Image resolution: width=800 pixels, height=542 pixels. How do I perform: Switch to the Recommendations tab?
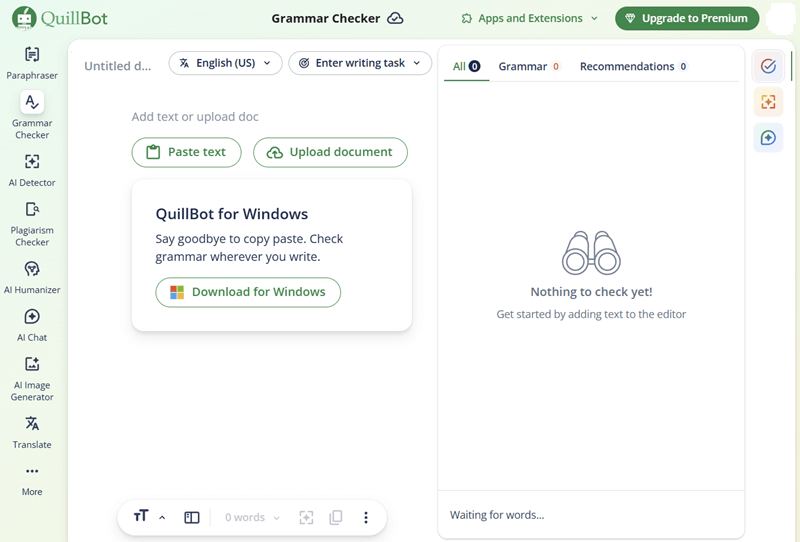[633, 66]
